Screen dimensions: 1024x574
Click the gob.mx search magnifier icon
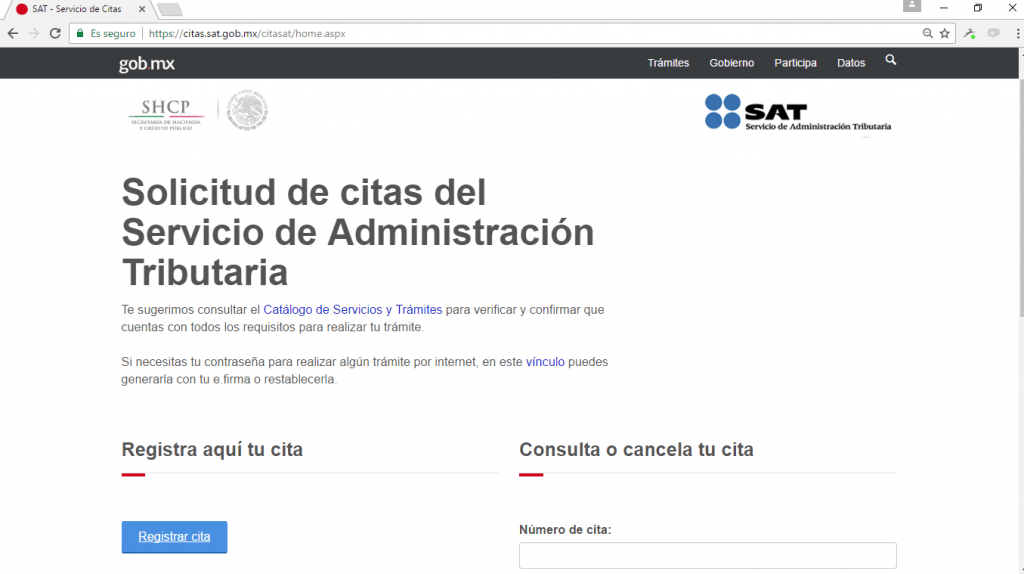click(x=891, y=60)
